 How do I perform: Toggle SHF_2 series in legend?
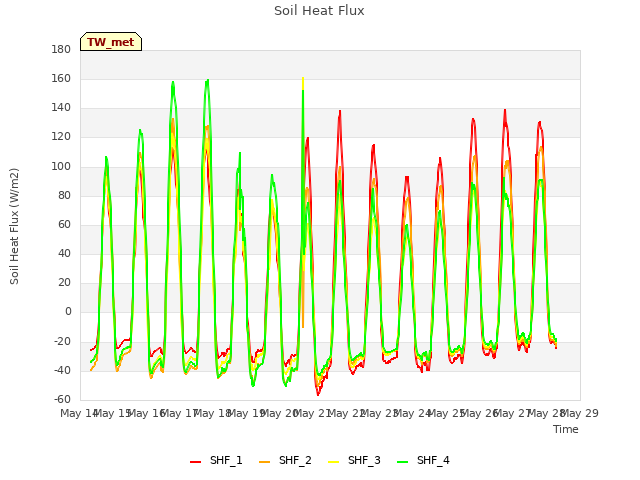coord(285,460)
